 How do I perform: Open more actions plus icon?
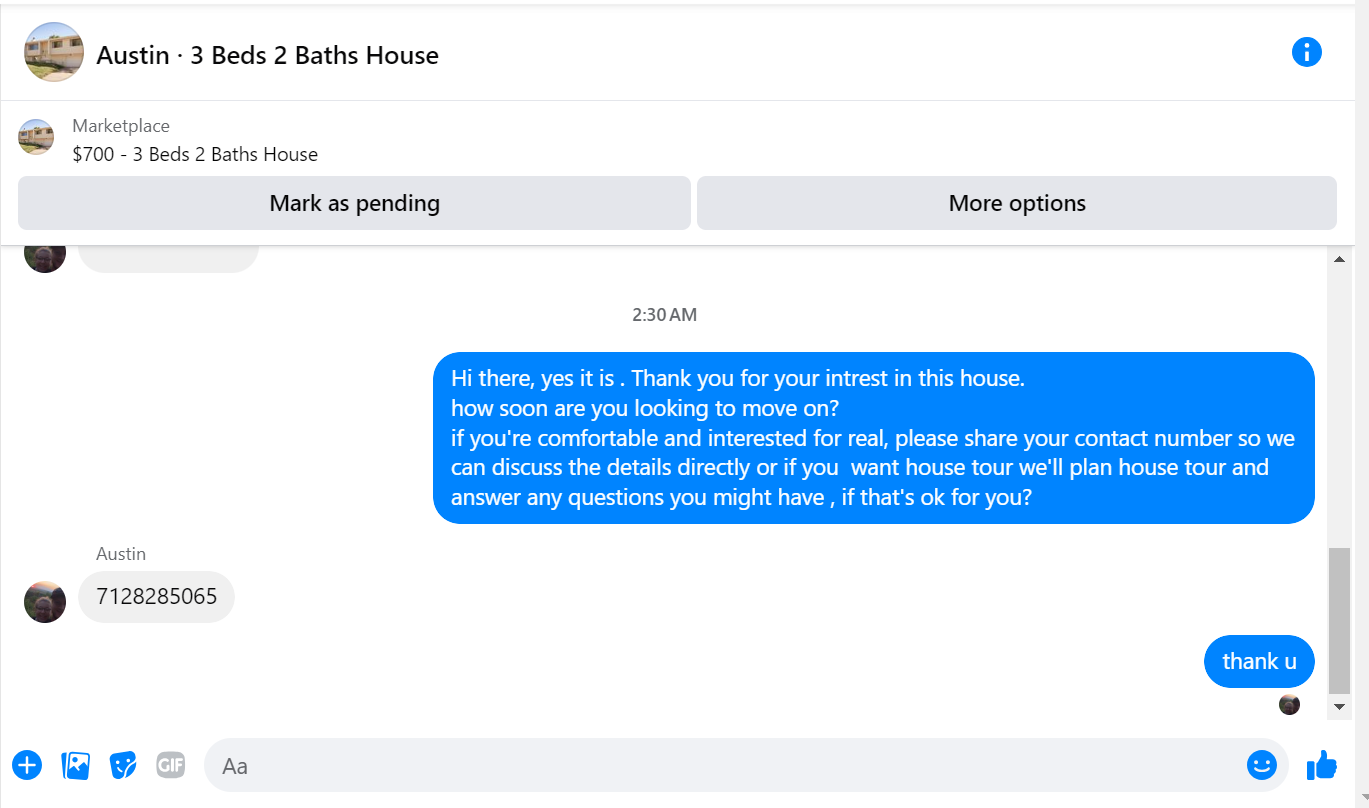(x=27, y=766)
